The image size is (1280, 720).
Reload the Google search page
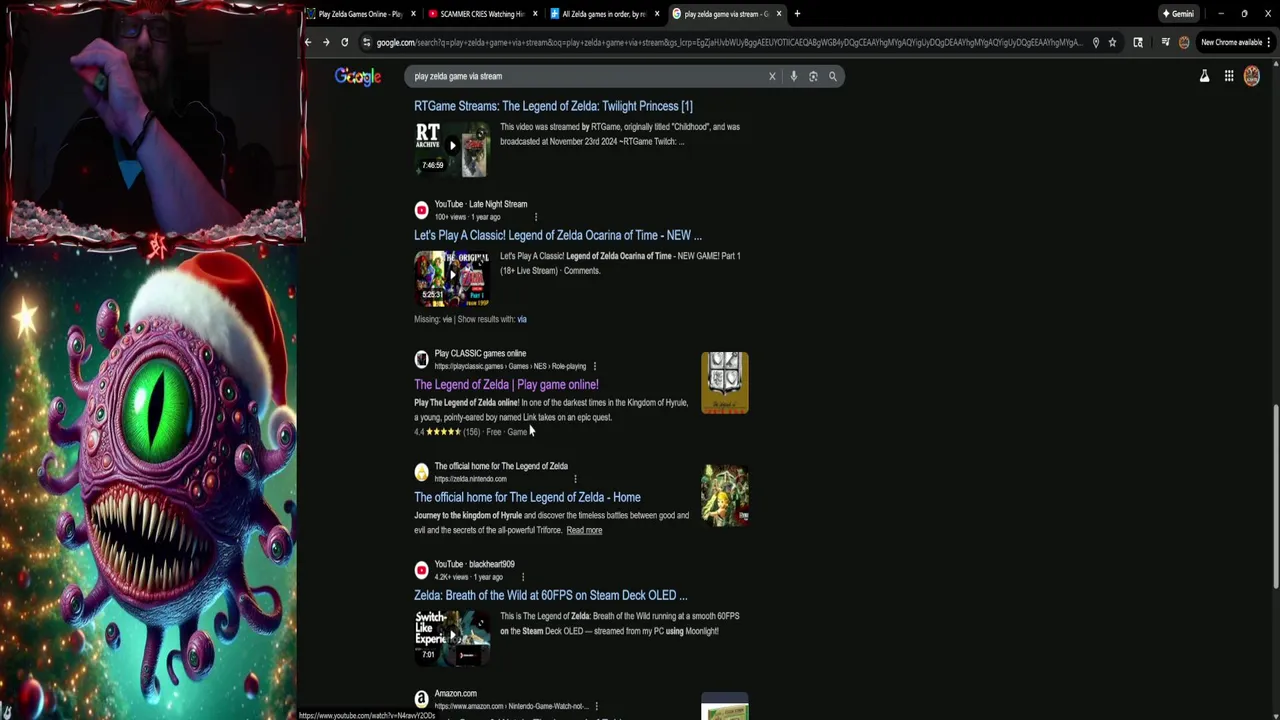tap(344, 42)
